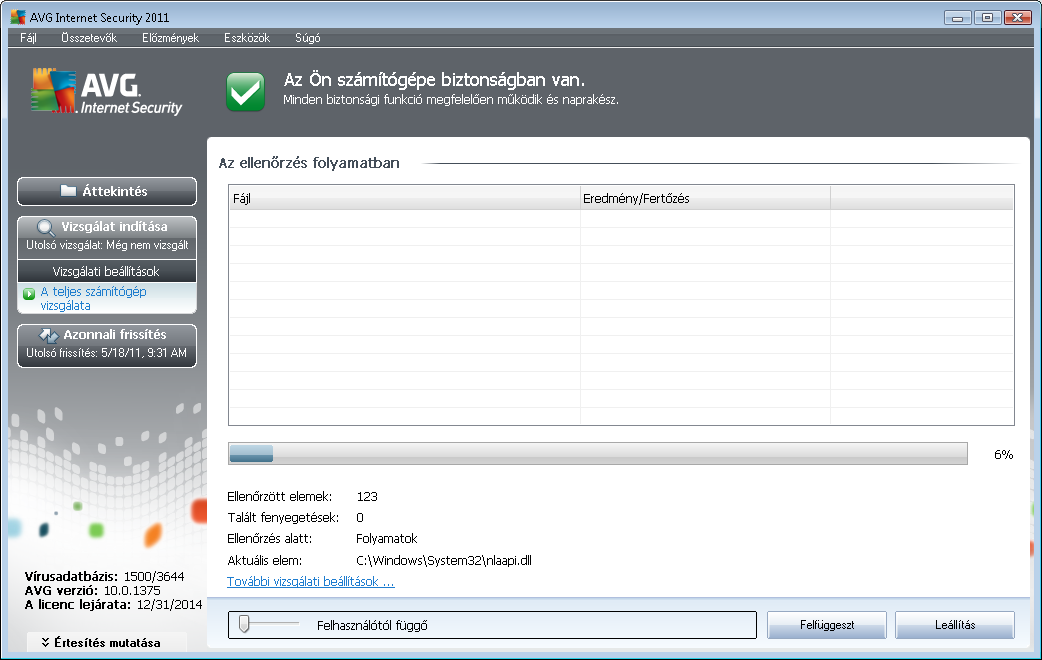Pause the scan with Felfüggeszt
The image size is (1042, 660).
click(x=827, y=625)
